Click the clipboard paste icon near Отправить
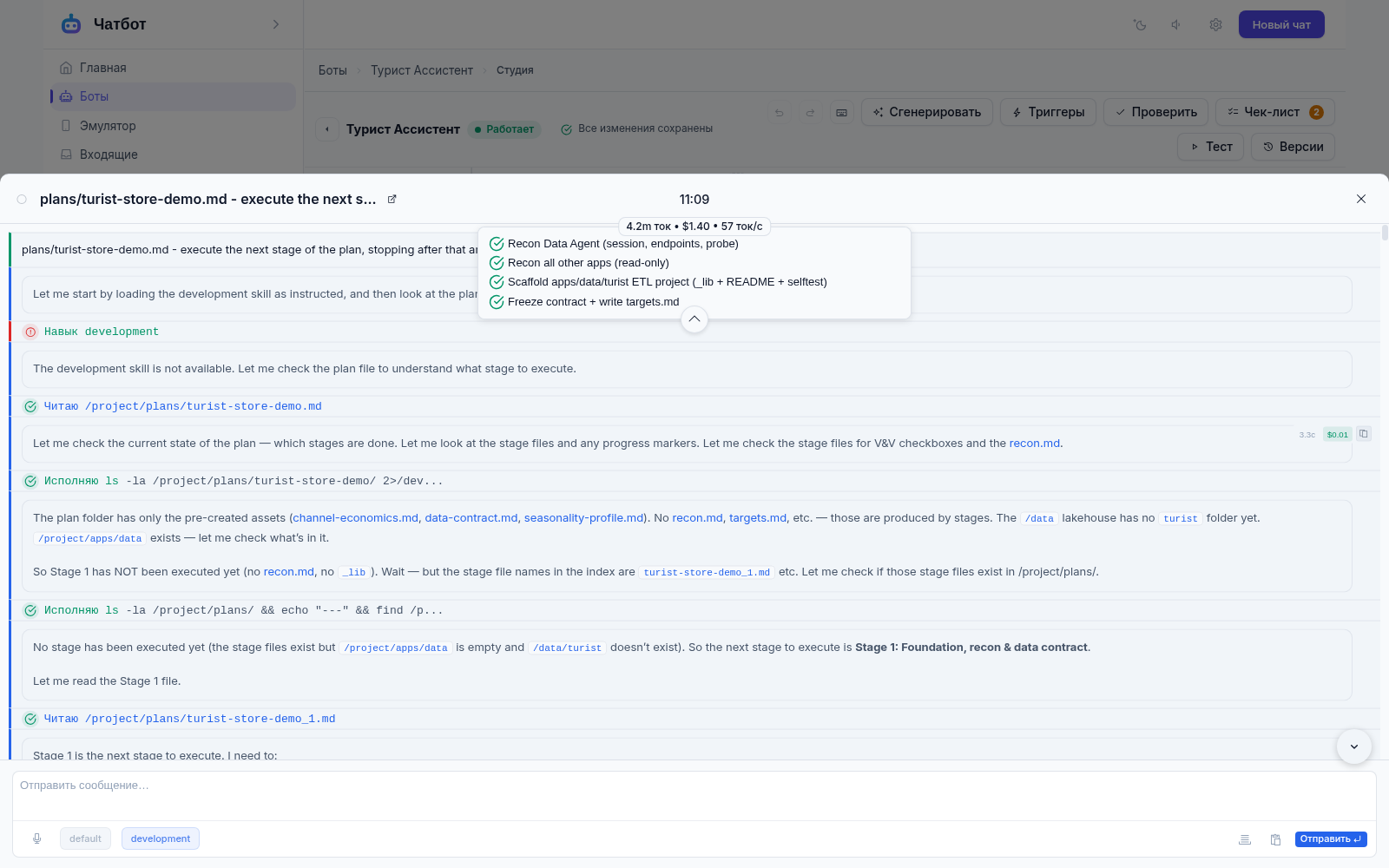Screen dimensions: 1389x868 tap(1275, 839)
